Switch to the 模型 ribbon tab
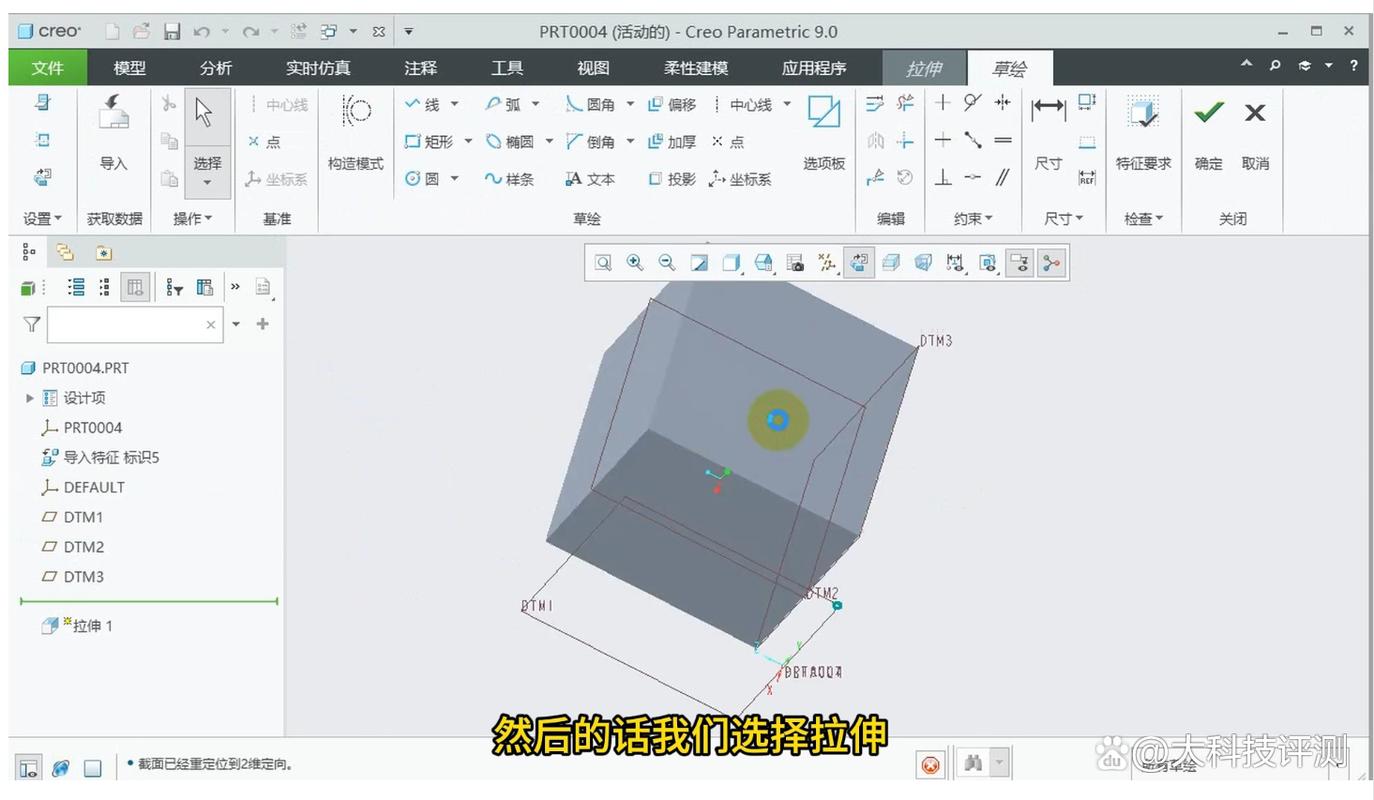Viewport: 1374px width, 800px height. click(x=129, y=68)
